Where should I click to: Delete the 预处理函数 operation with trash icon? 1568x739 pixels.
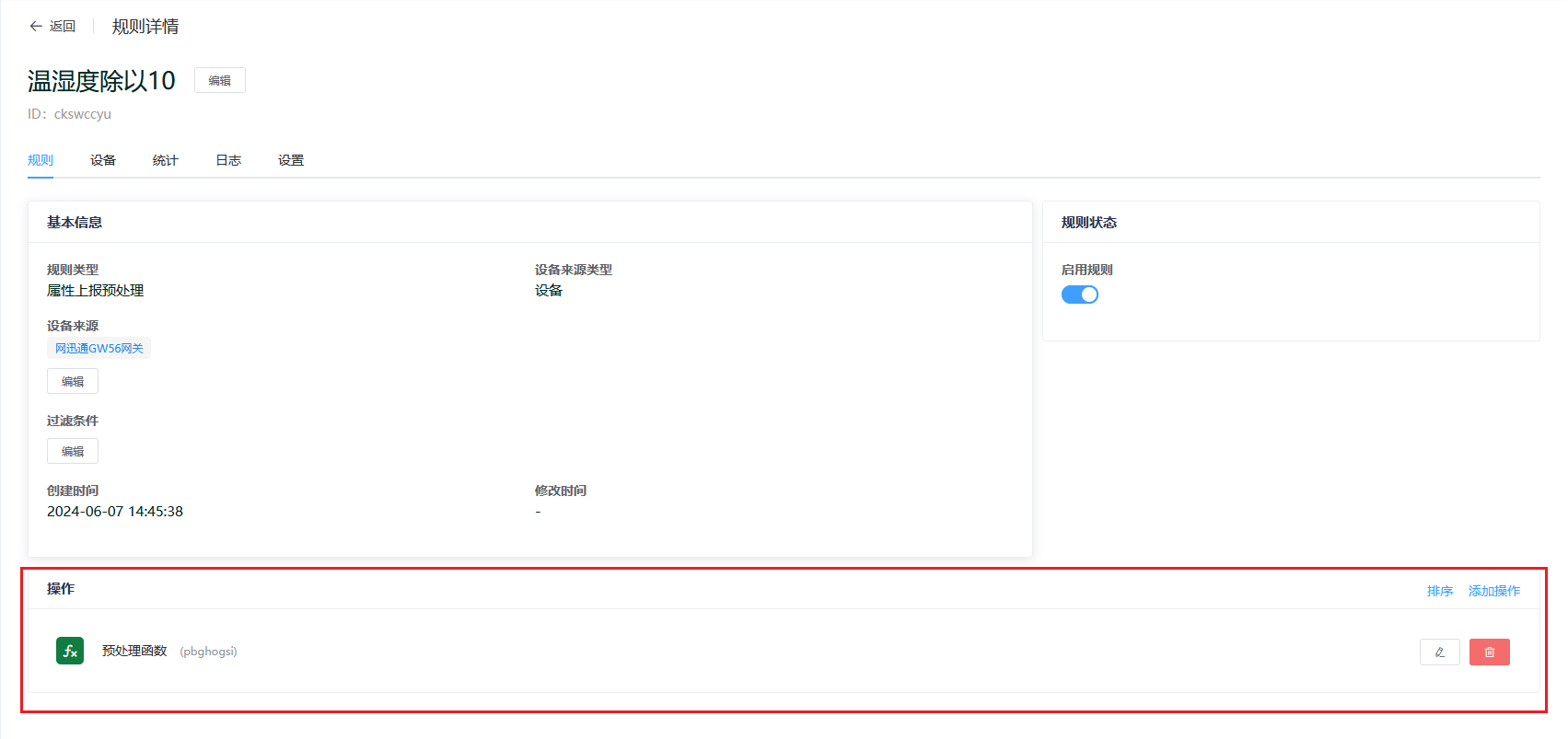coord(1489,652)
